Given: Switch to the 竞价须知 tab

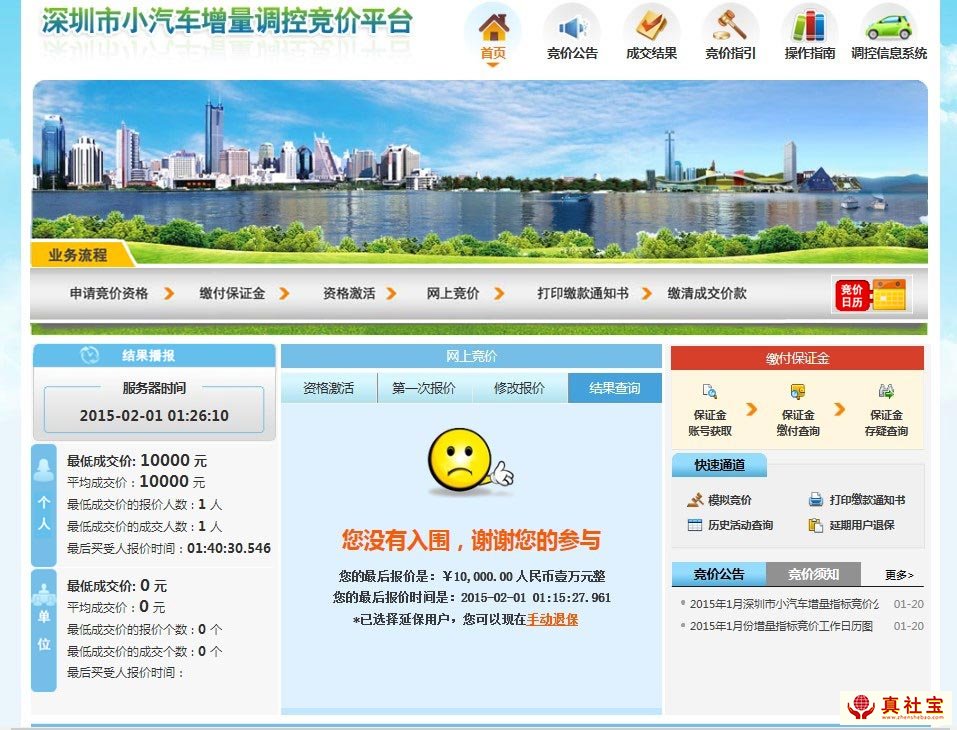Looking at the screenshot, I should [x=813, y=574].
